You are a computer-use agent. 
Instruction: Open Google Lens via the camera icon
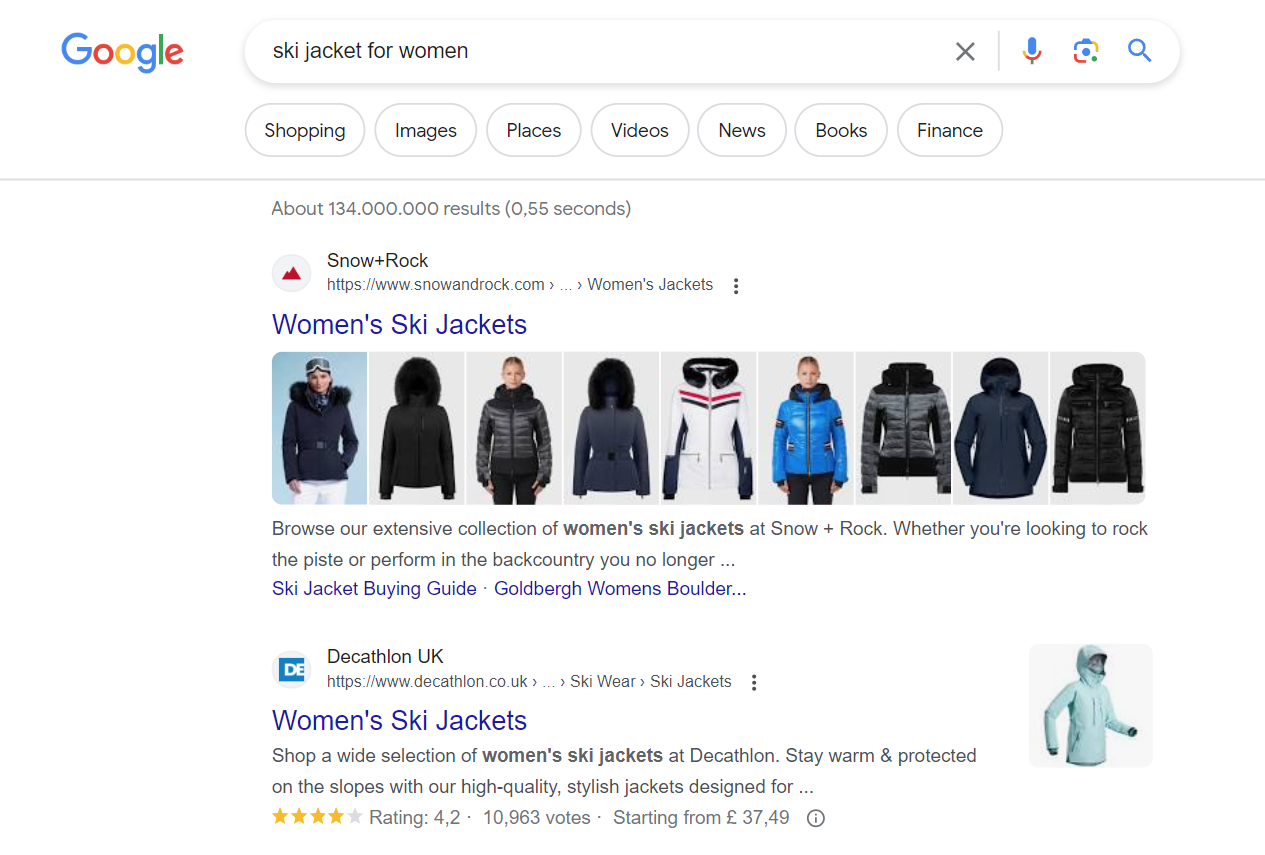1085,50
